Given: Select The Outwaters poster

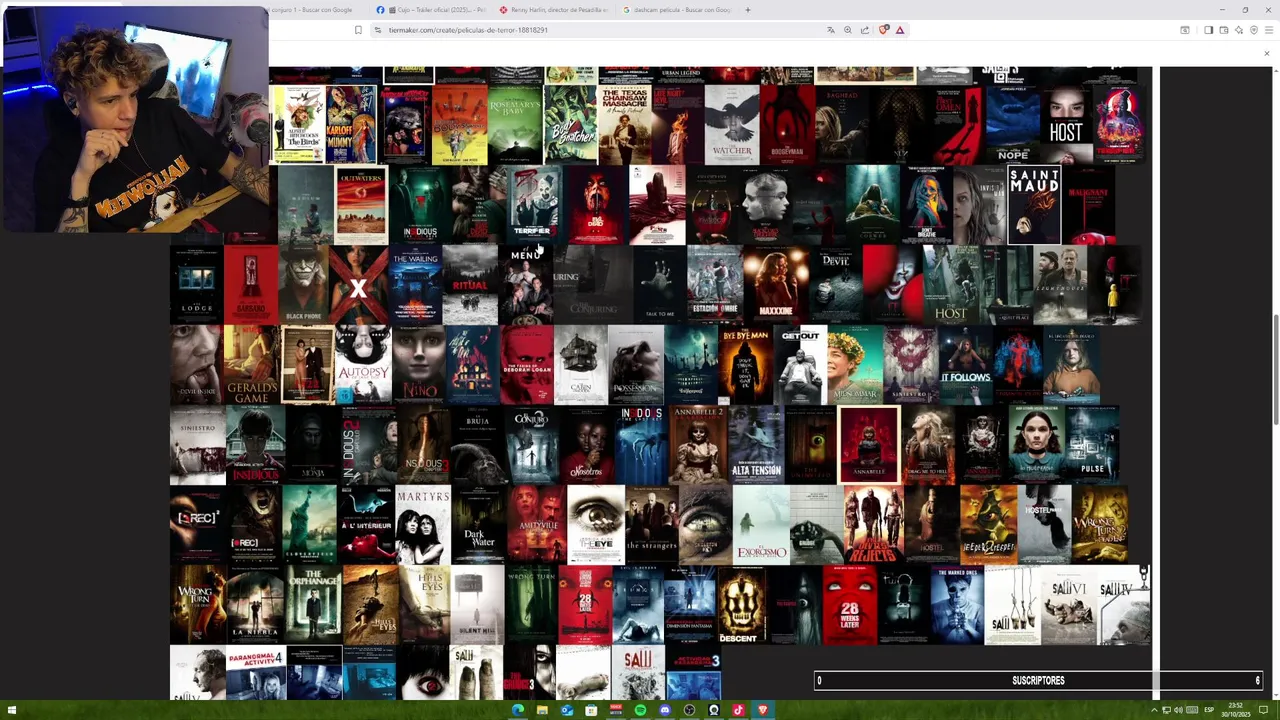Looking at the screenshot, I should click(360, 205).
